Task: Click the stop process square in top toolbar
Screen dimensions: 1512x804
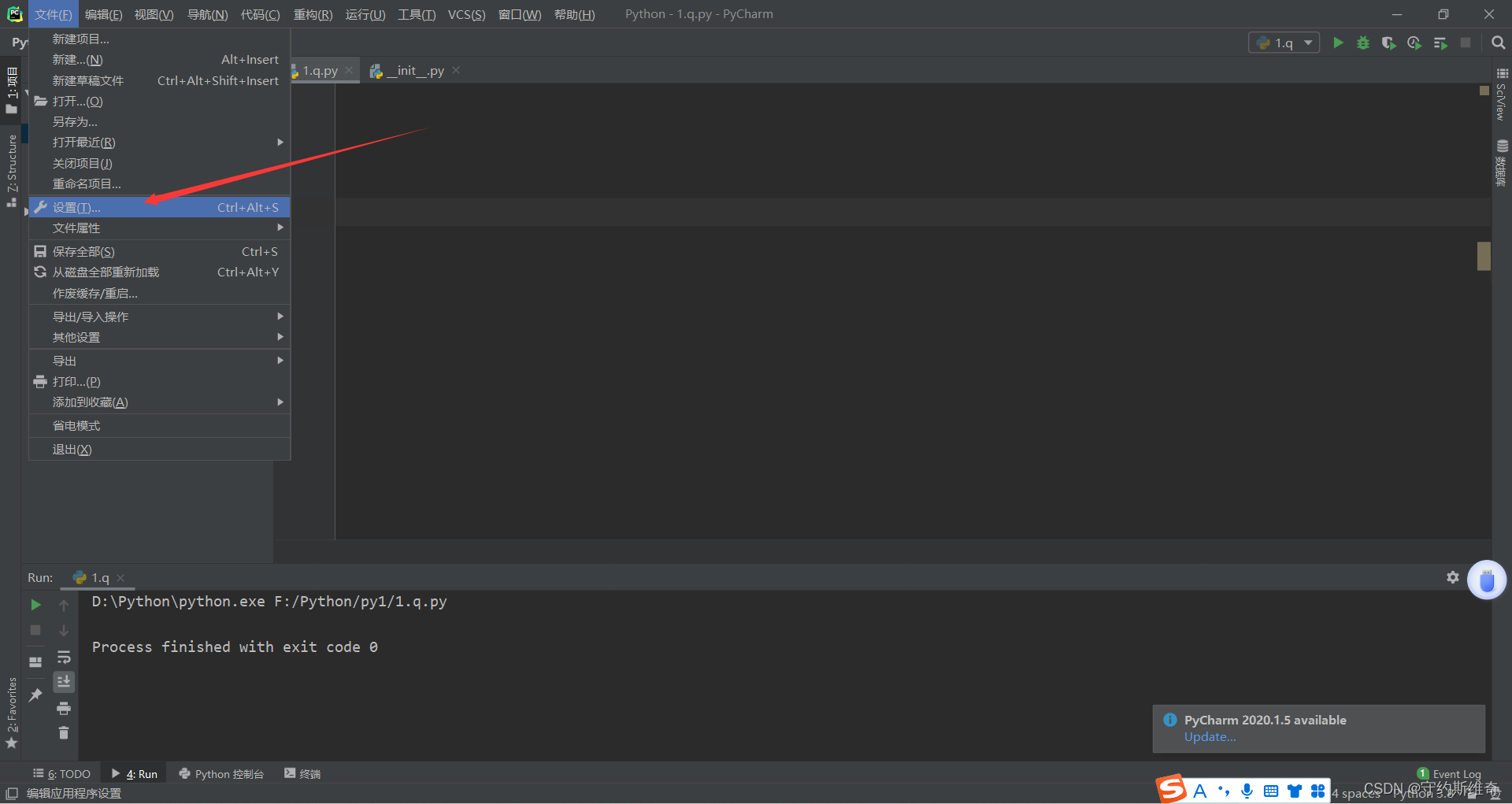Action: pyautogui.click(x=1466, y=43)
